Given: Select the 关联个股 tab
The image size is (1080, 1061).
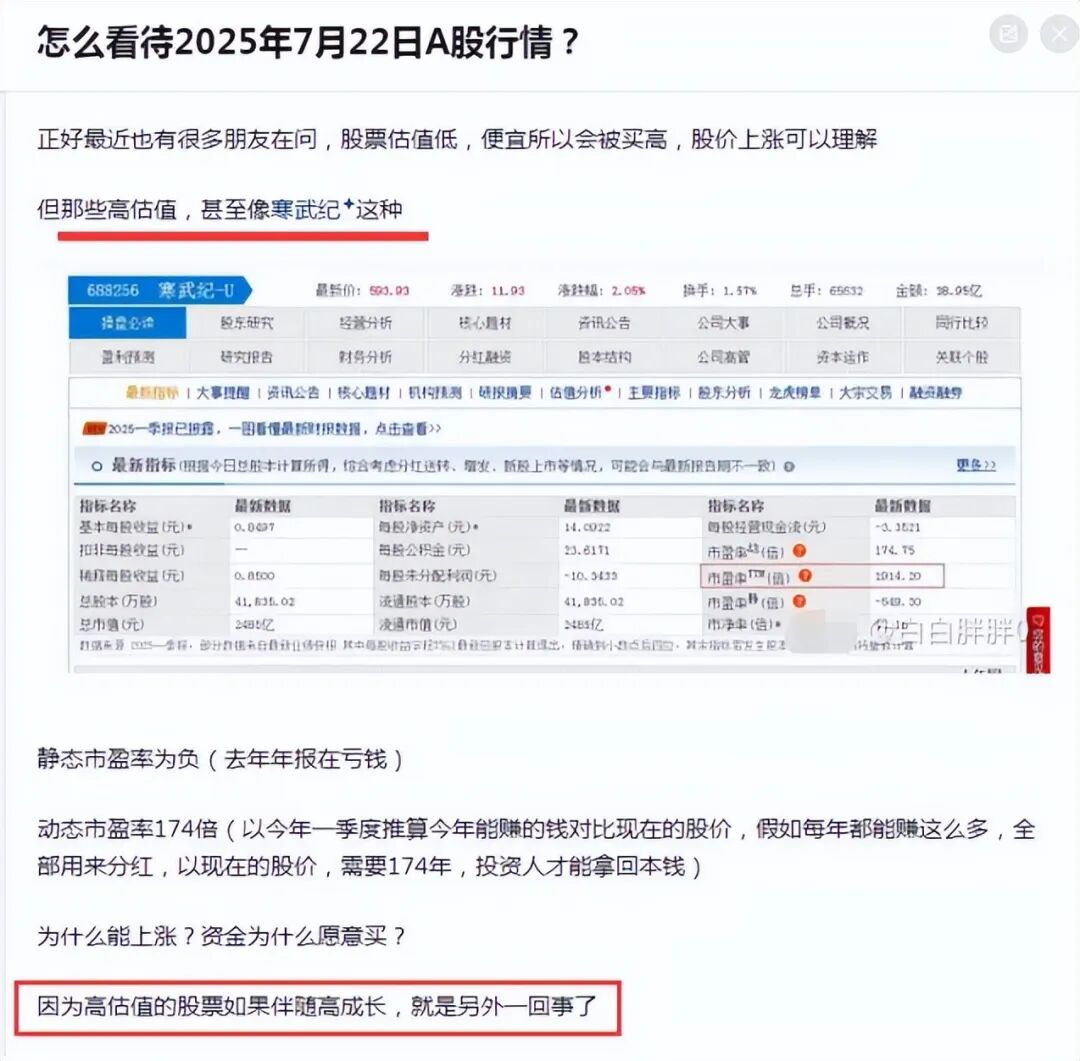Looking at the screenshot, I should [962, 357].
